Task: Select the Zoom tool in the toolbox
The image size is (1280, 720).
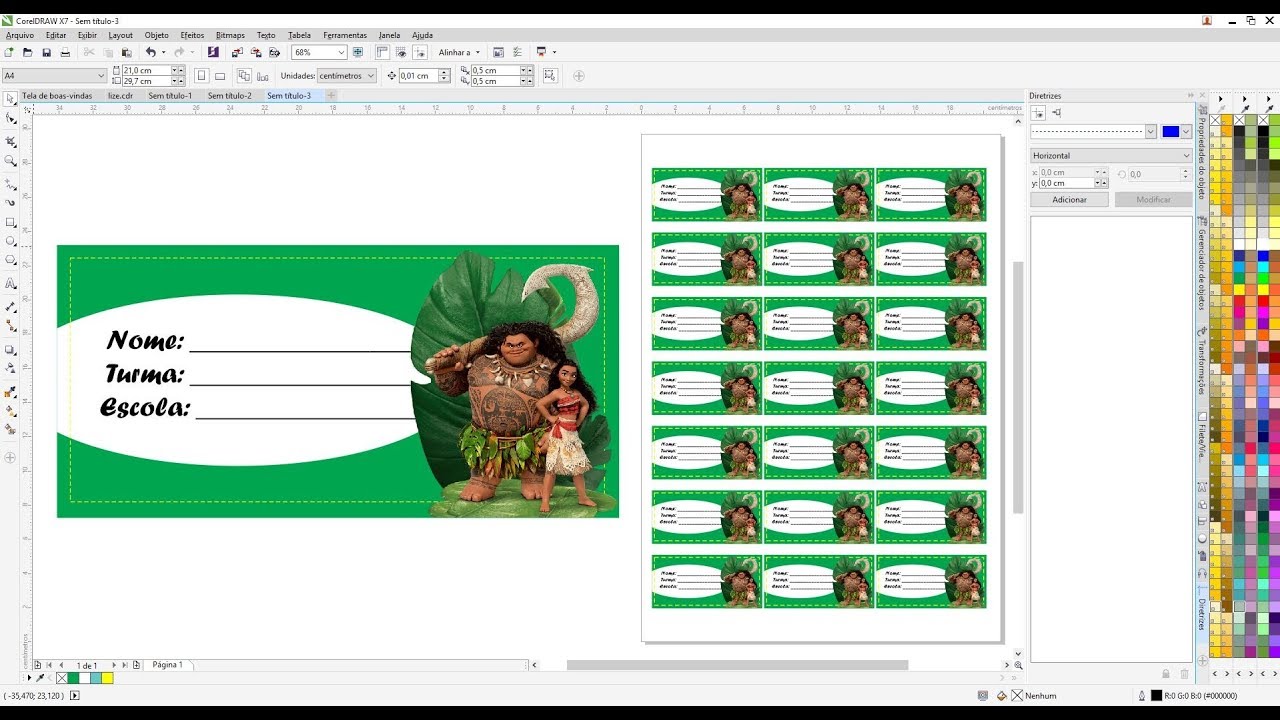Action: pos(10,160)
